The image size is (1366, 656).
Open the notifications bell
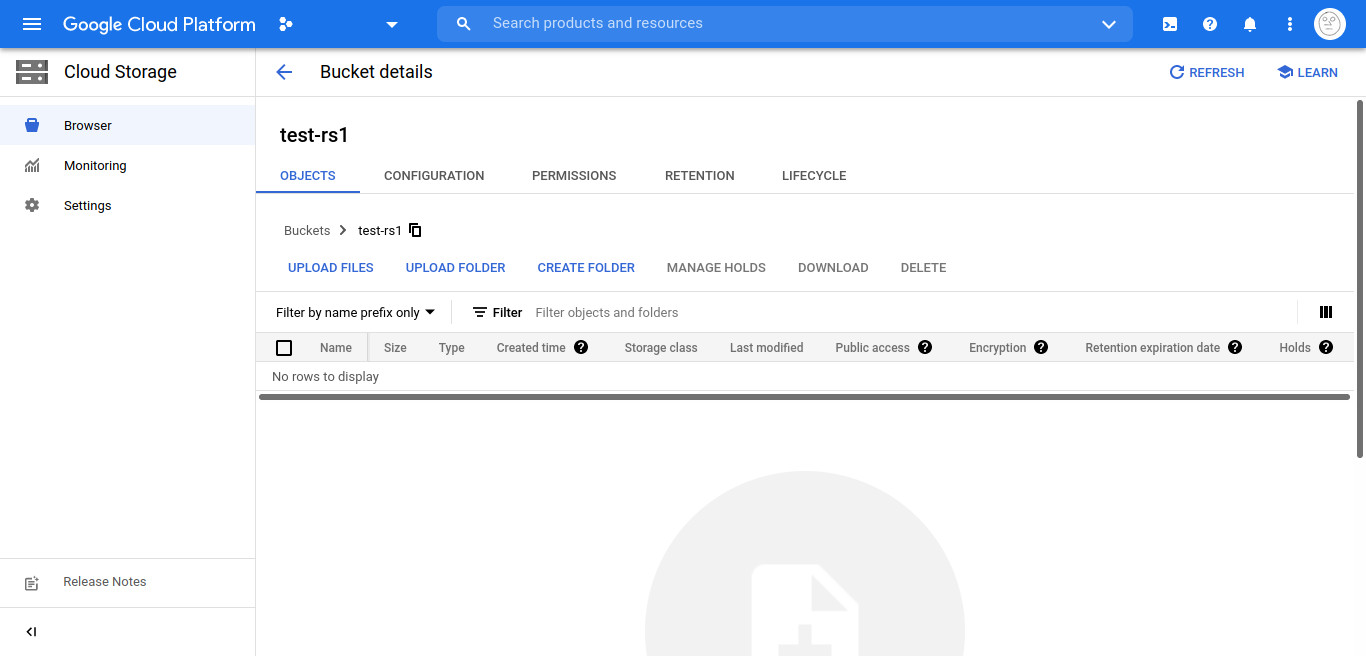tap(1250, 24)
